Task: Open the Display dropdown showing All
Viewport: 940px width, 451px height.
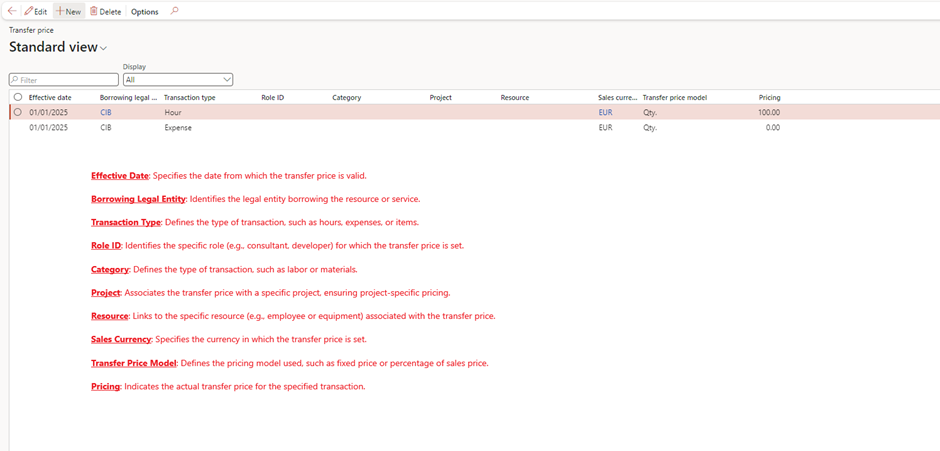Action: coord(177,79)
